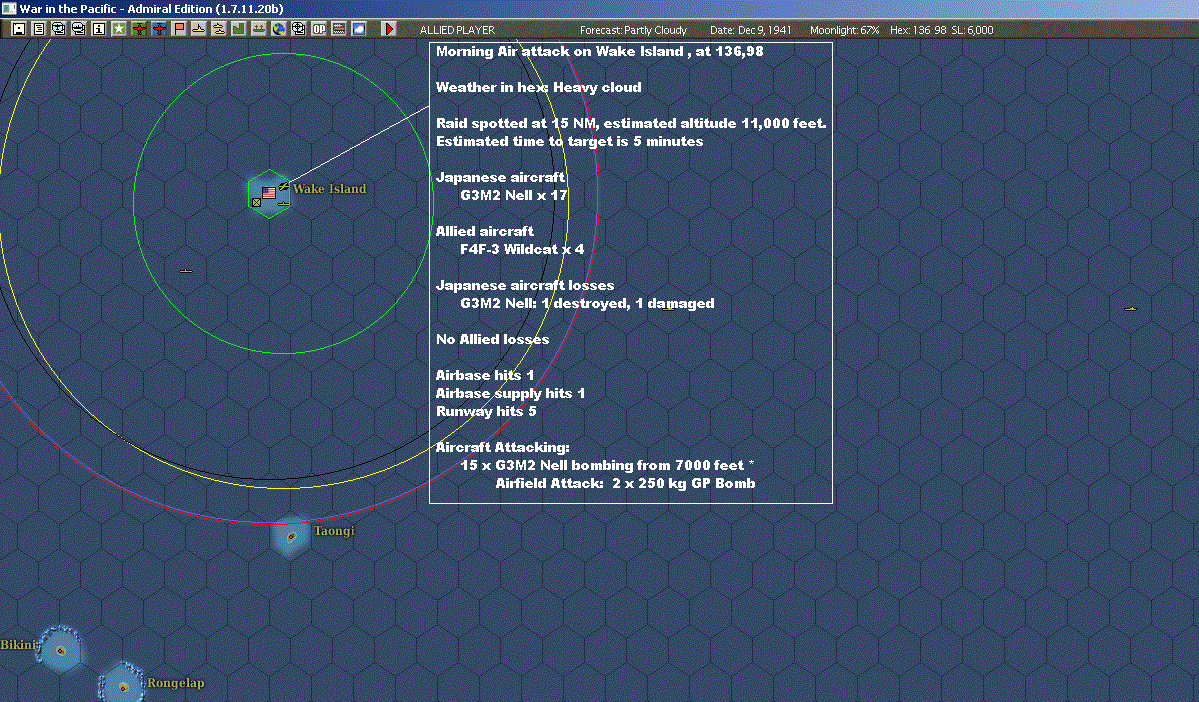Select the Rongelap atoll hex

tap(122, 684)
